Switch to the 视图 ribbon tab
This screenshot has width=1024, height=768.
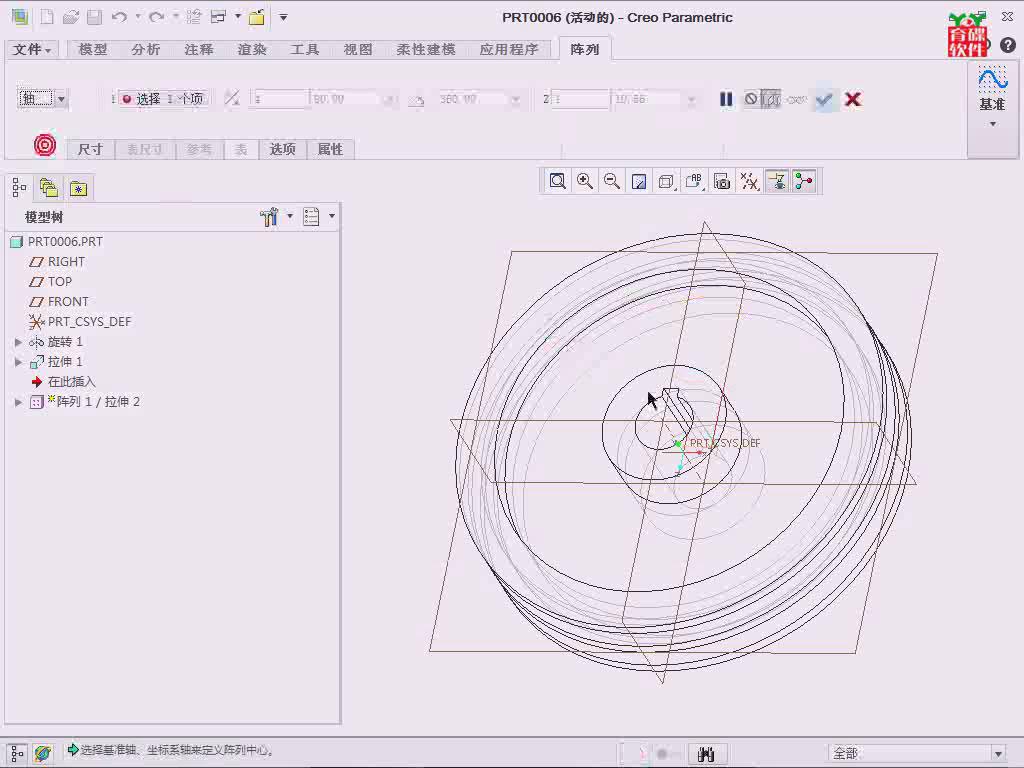(358, 50)
